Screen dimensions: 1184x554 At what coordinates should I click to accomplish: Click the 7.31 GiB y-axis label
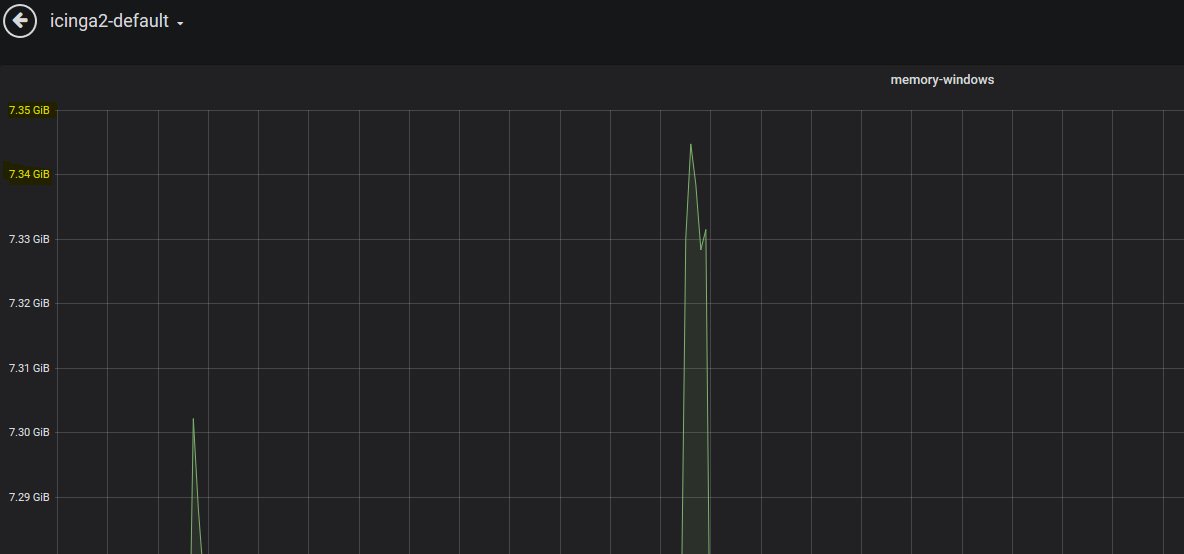click(x=29, y=368)
